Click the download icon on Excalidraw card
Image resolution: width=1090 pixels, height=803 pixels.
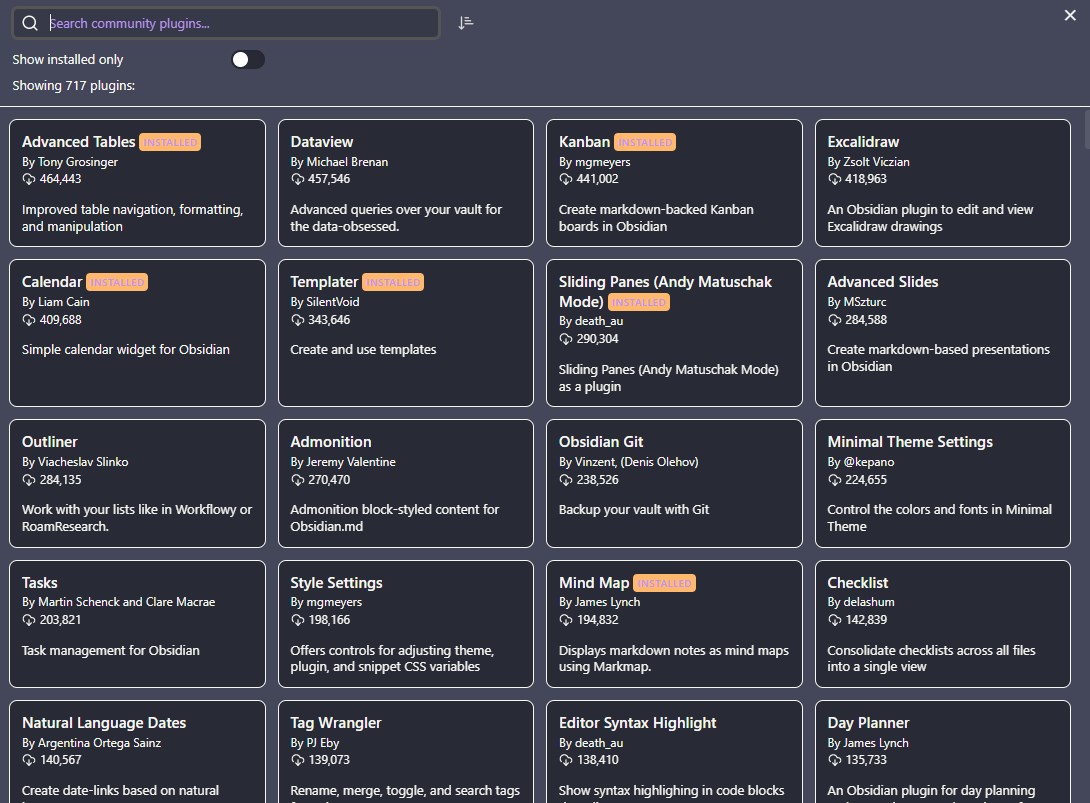(834, 179)
